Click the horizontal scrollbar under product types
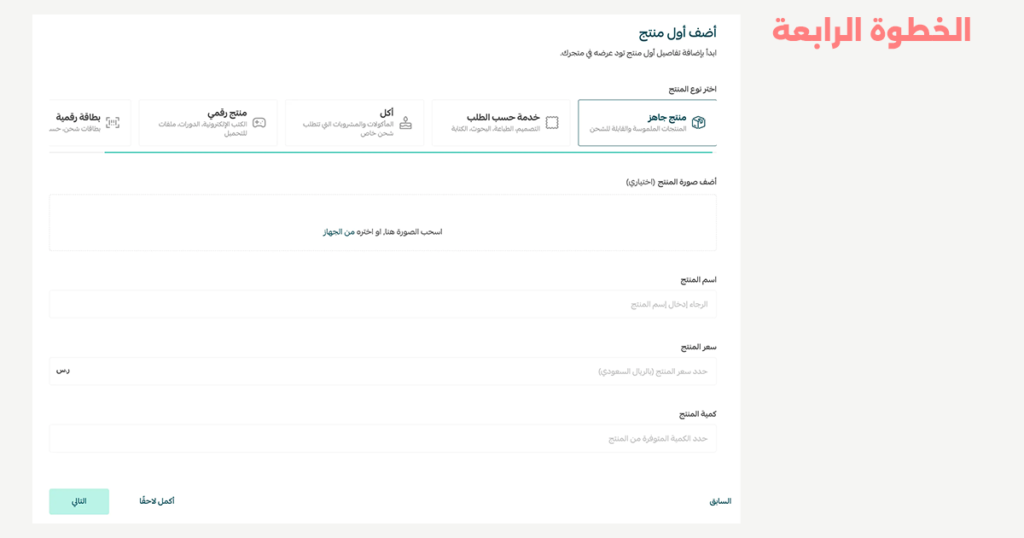The width and height of the screenshot is (1024, 538). tap(408, 152)
